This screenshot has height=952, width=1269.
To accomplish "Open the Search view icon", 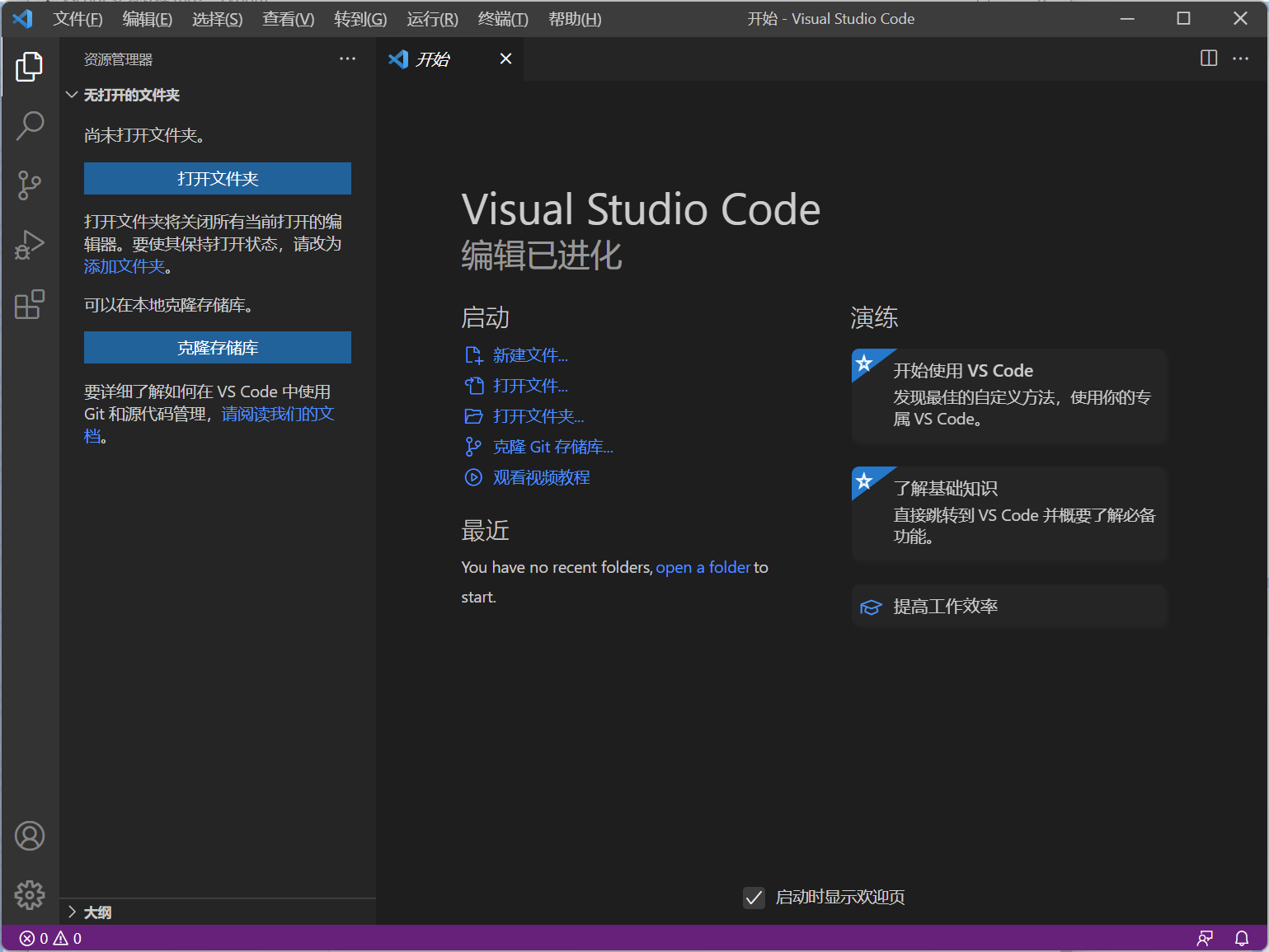I will (x=30, y=126).
